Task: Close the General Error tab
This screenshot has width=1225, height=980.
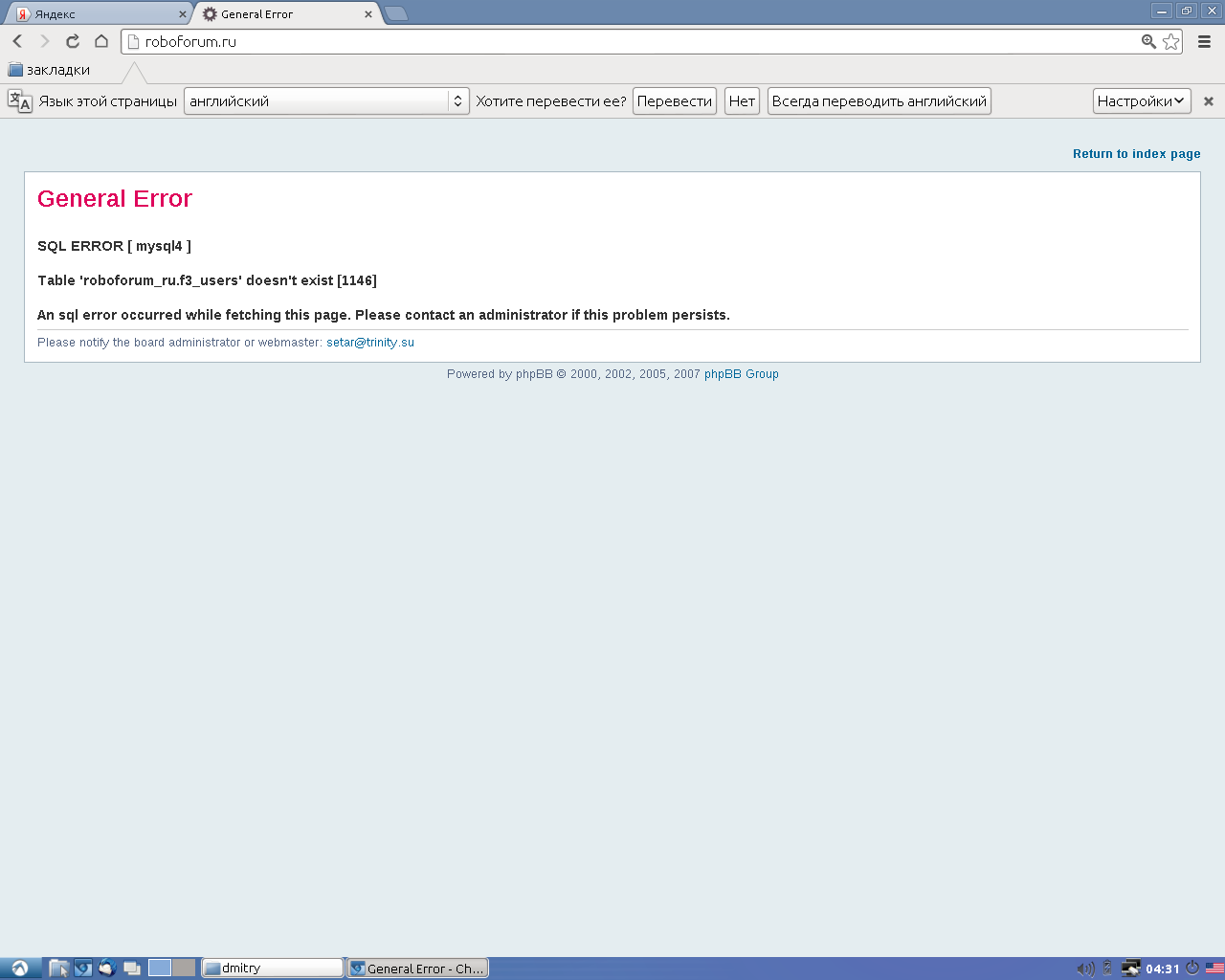Action: point(368,14)
